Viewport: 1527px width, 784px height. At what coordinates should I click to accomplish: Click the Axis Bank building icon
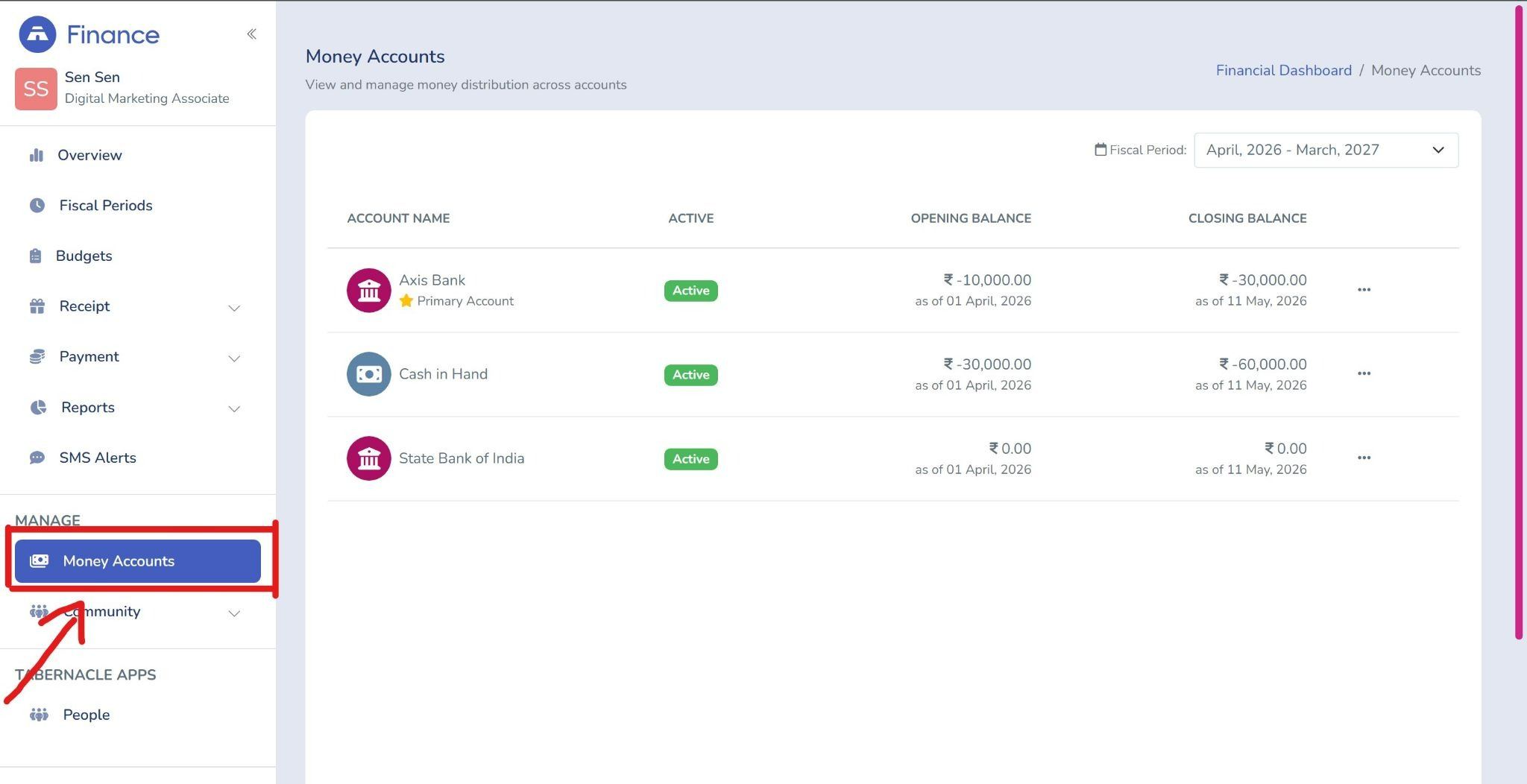click(369, 290)
